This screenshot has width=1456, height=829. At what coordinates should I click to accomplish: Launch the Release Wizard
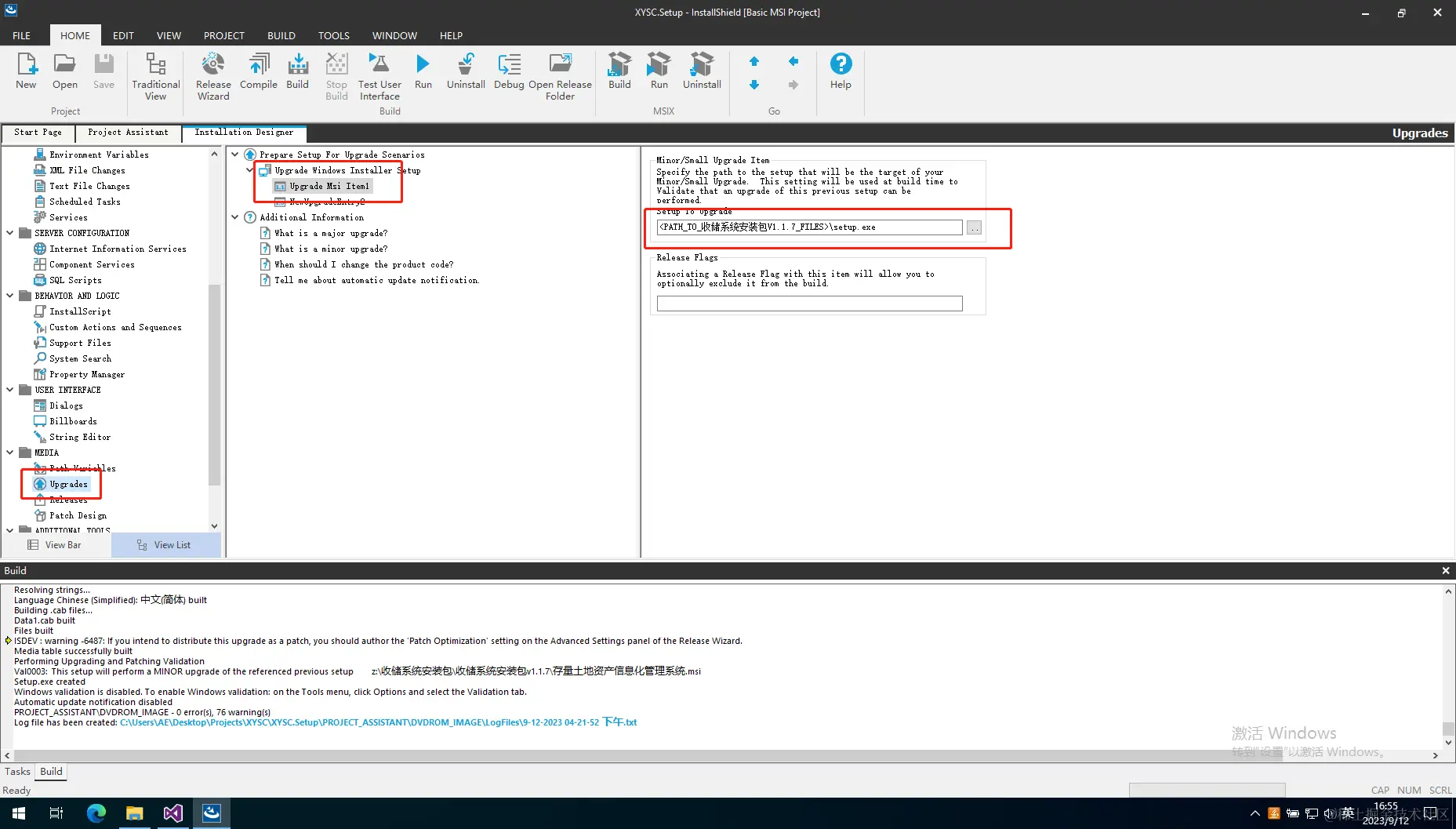click(213, 76)
